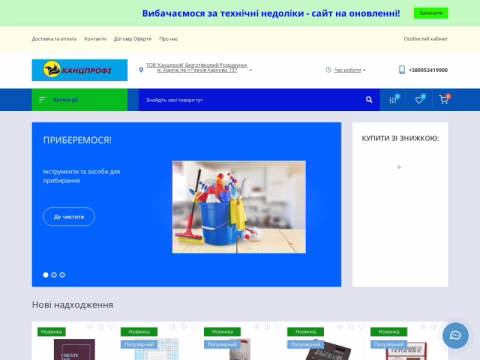Screen dimensions: 480x360
Task: Click Популярний badge on calculator product
Action: [x=305, y=344]
